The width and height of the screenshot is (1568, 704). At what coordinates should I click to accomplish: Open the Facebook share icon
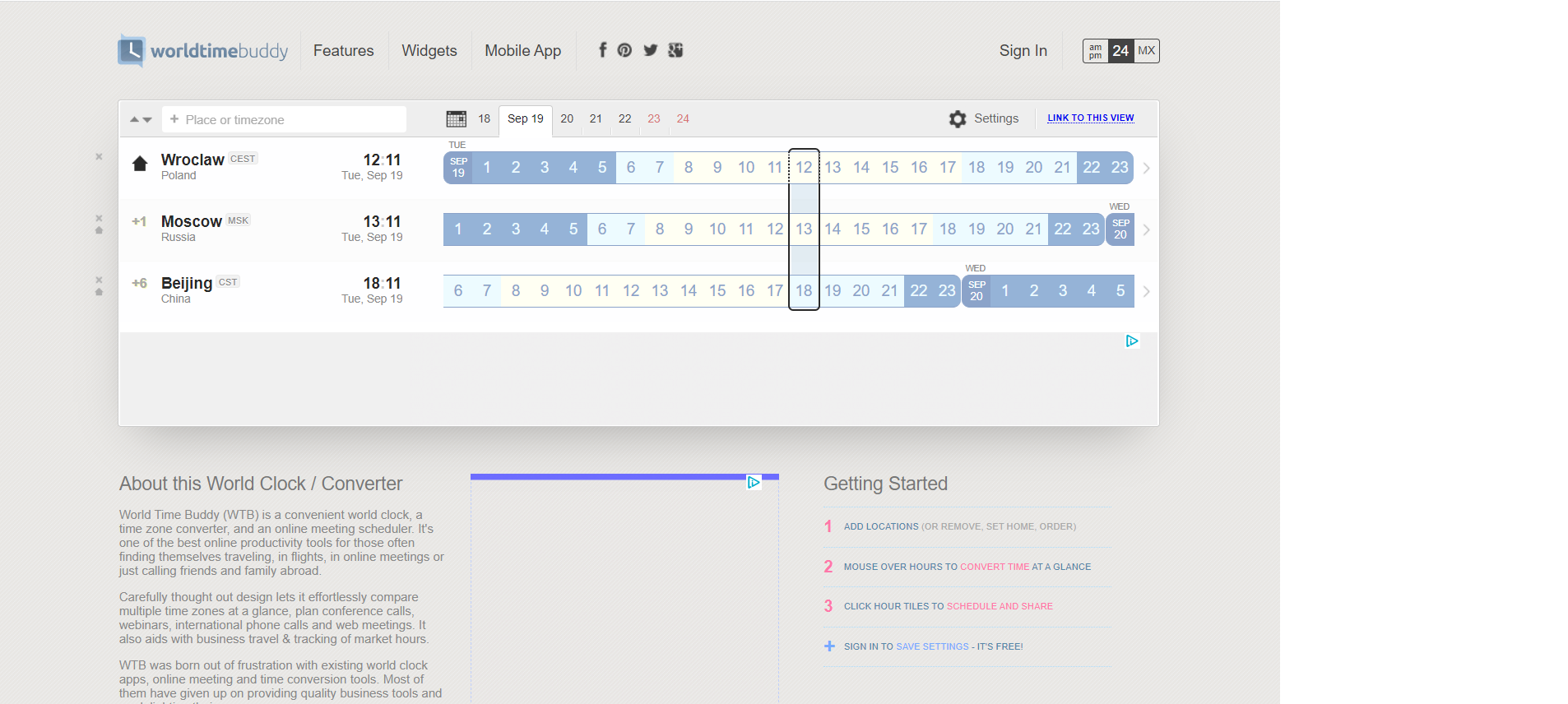[602, 50]
